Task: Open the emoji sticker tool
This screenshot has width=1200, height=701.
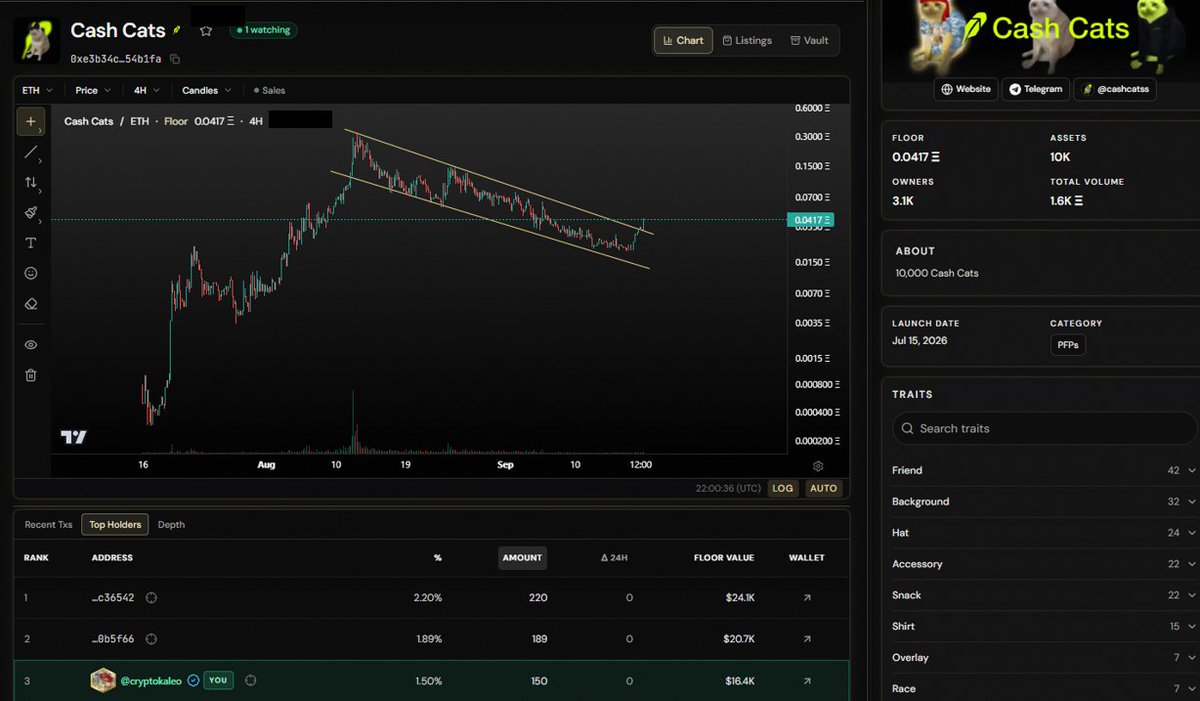Action: coord(30,273)
